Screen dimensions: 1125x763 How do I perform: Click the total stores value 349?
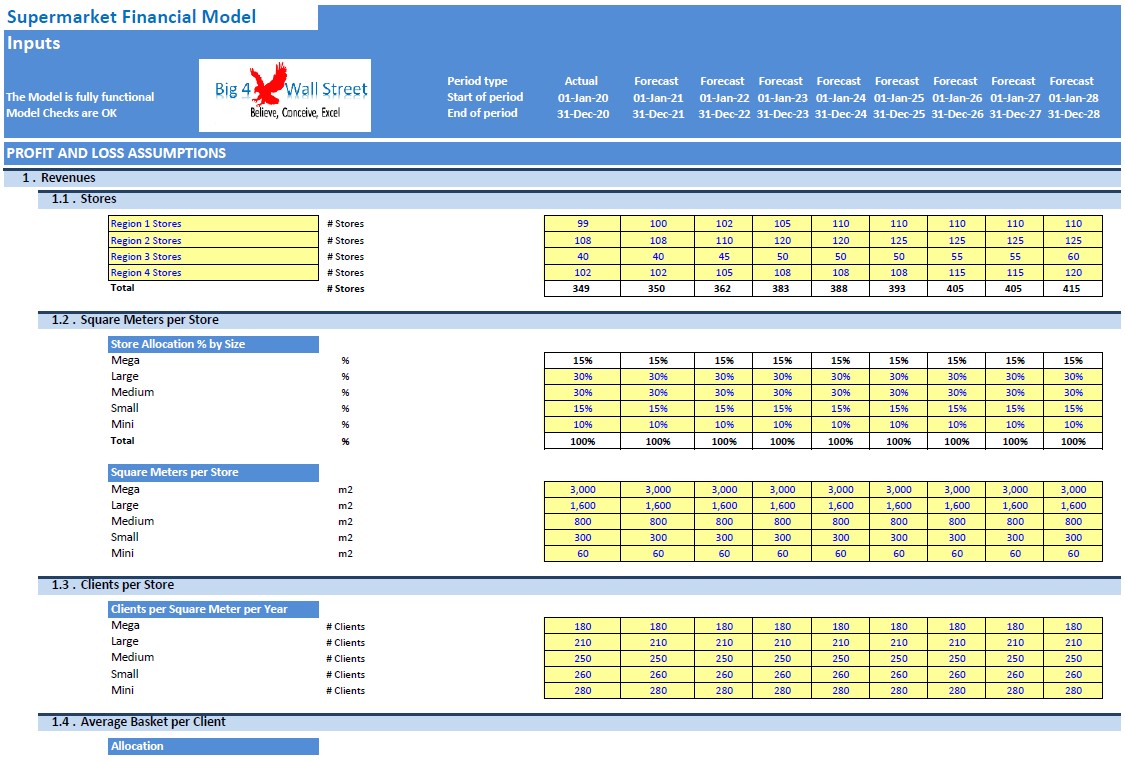click(x=582, y=289)
